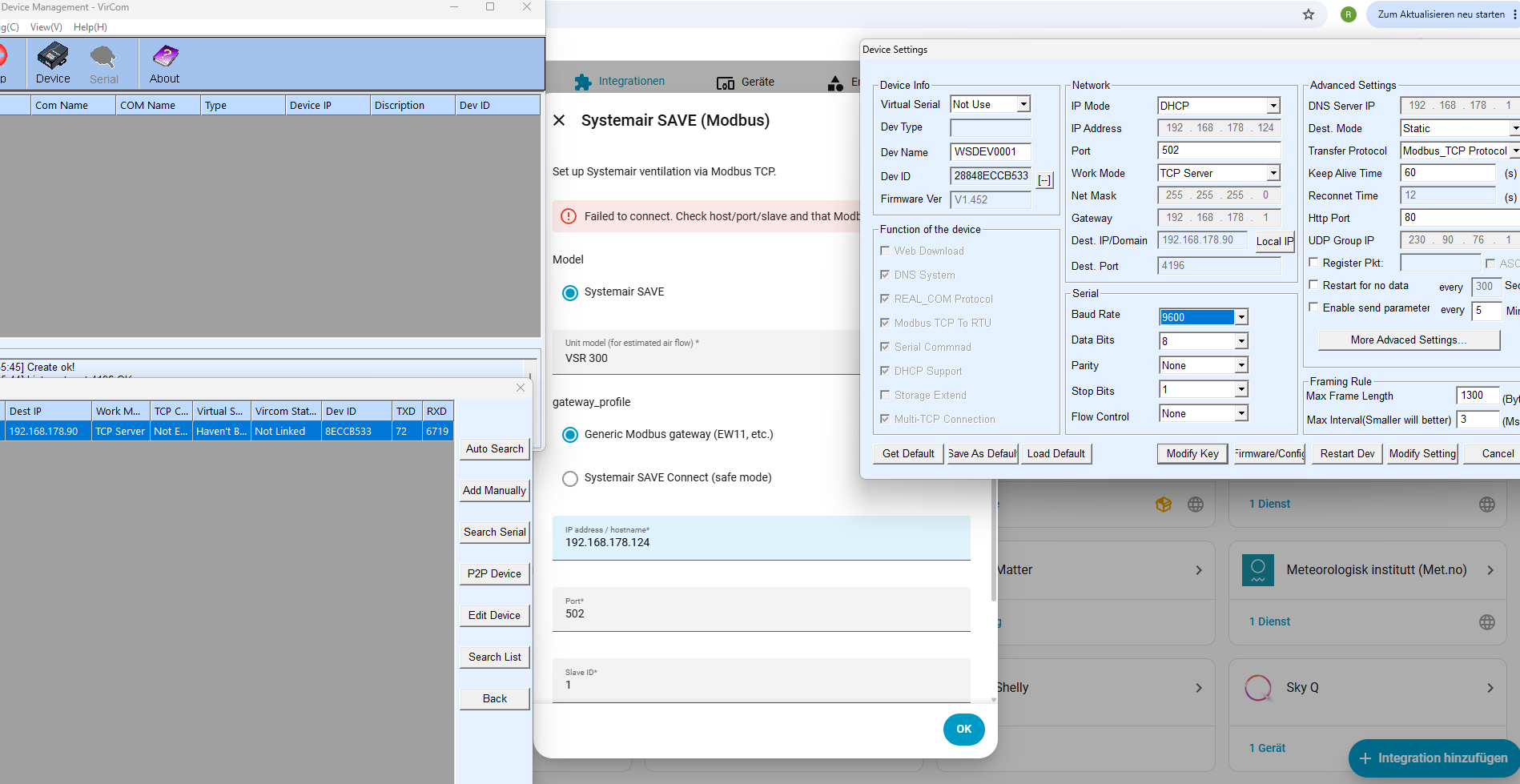Expand the Data Bits dropdown

(x=1241, y=341)
